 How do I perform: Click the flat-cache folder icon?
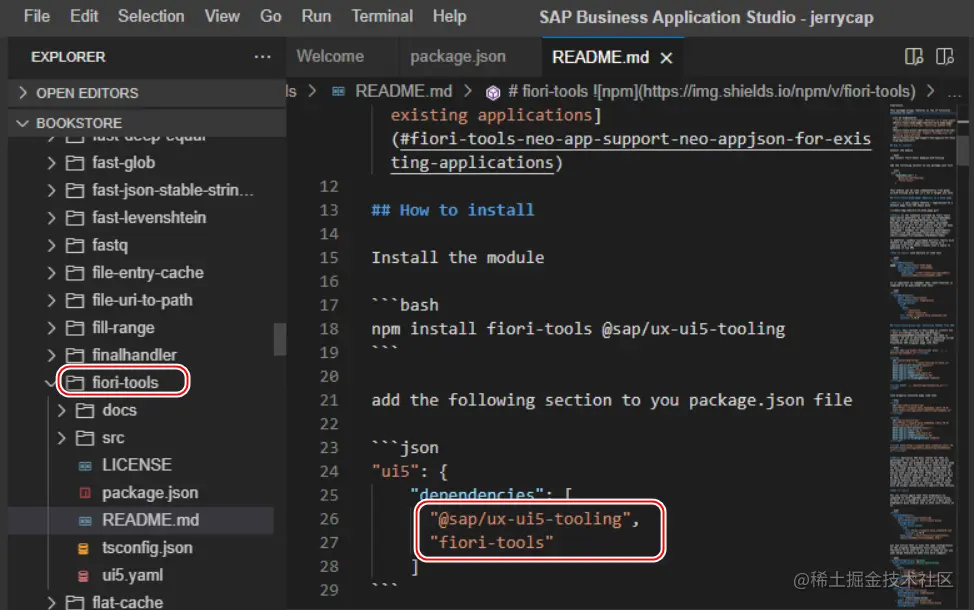coord(75,603)
